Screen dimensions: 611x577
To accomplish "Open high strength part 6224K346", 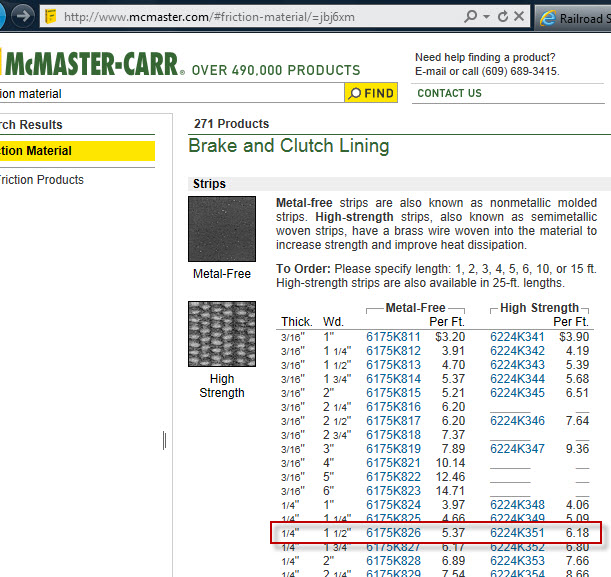I will click(x=517, y=421).
